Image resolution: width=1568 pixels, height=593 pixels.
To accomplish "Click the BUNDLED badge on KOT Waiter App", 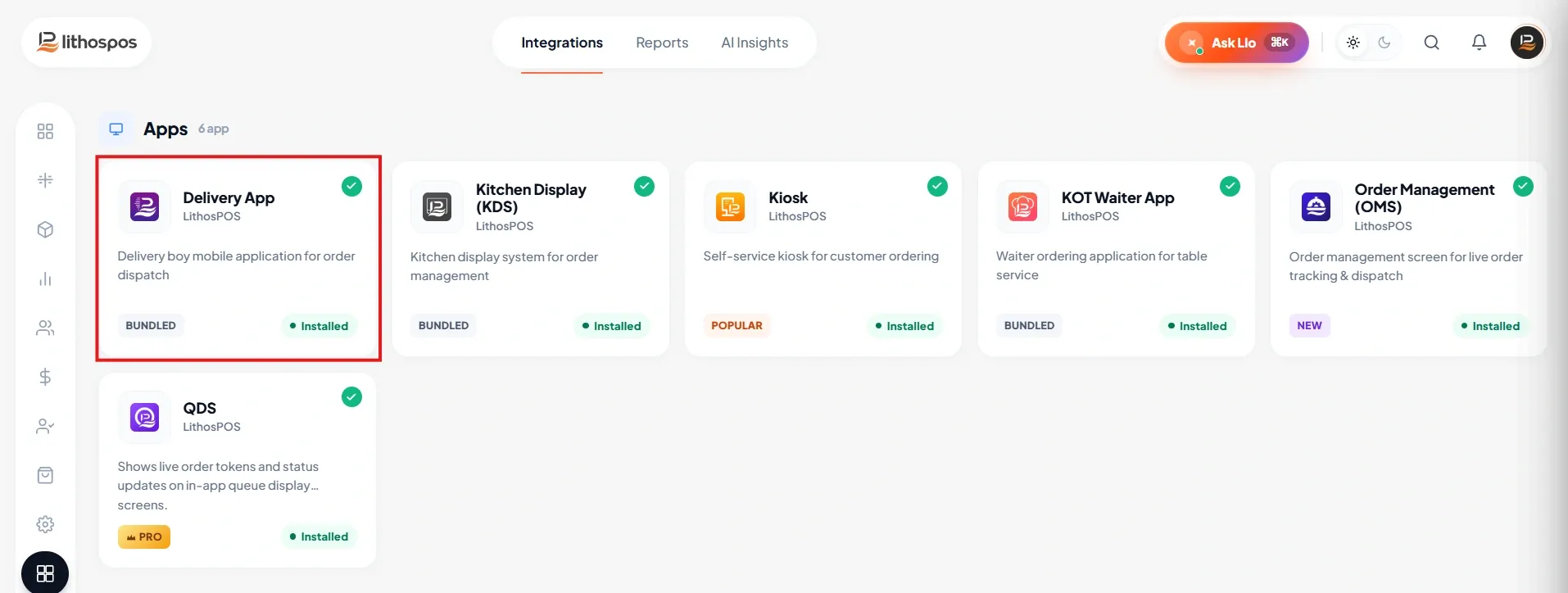I will click(1029, 325).
